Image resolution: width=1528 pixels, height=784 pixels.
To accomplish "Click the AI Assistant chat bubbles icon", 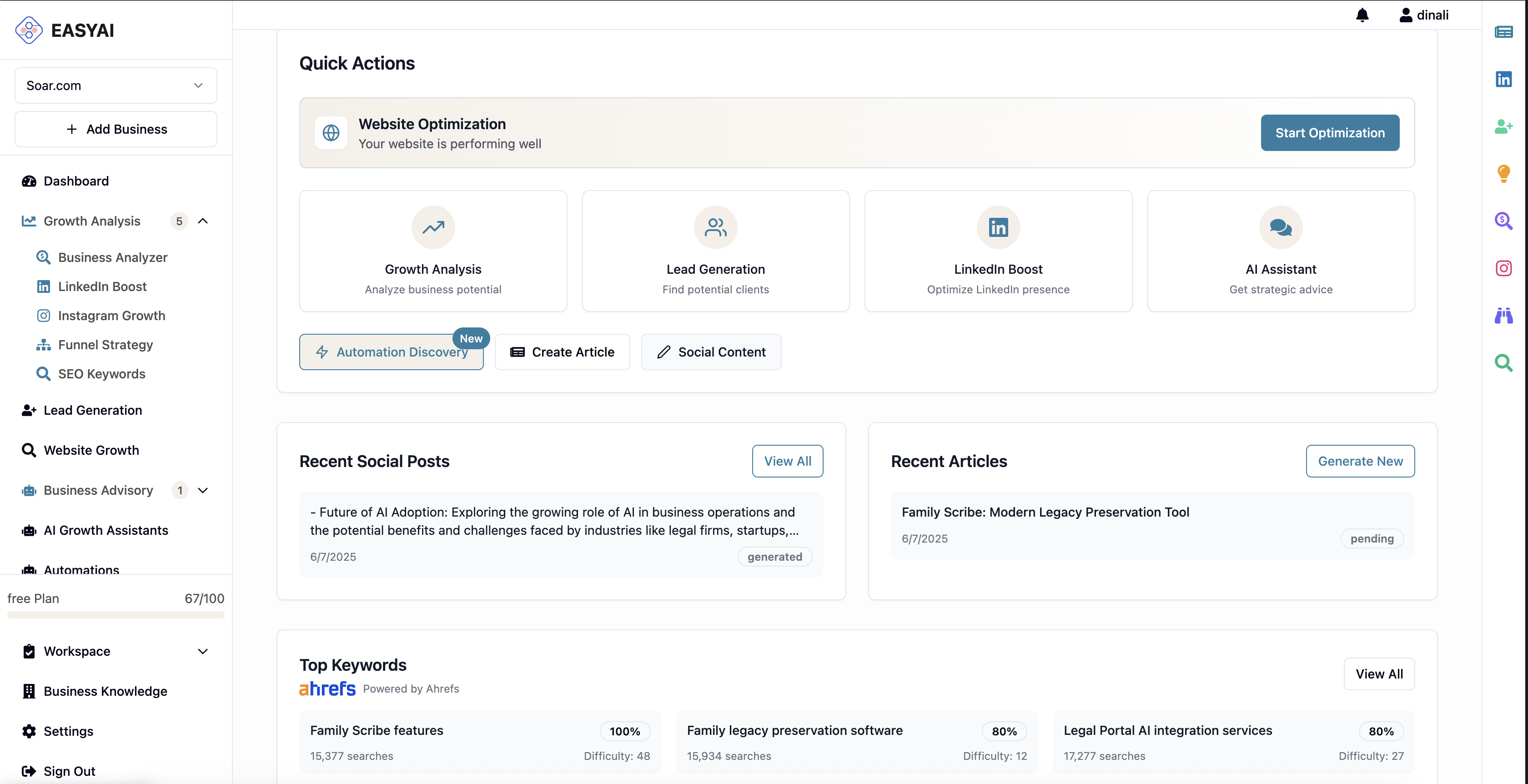I will 1281,227.
